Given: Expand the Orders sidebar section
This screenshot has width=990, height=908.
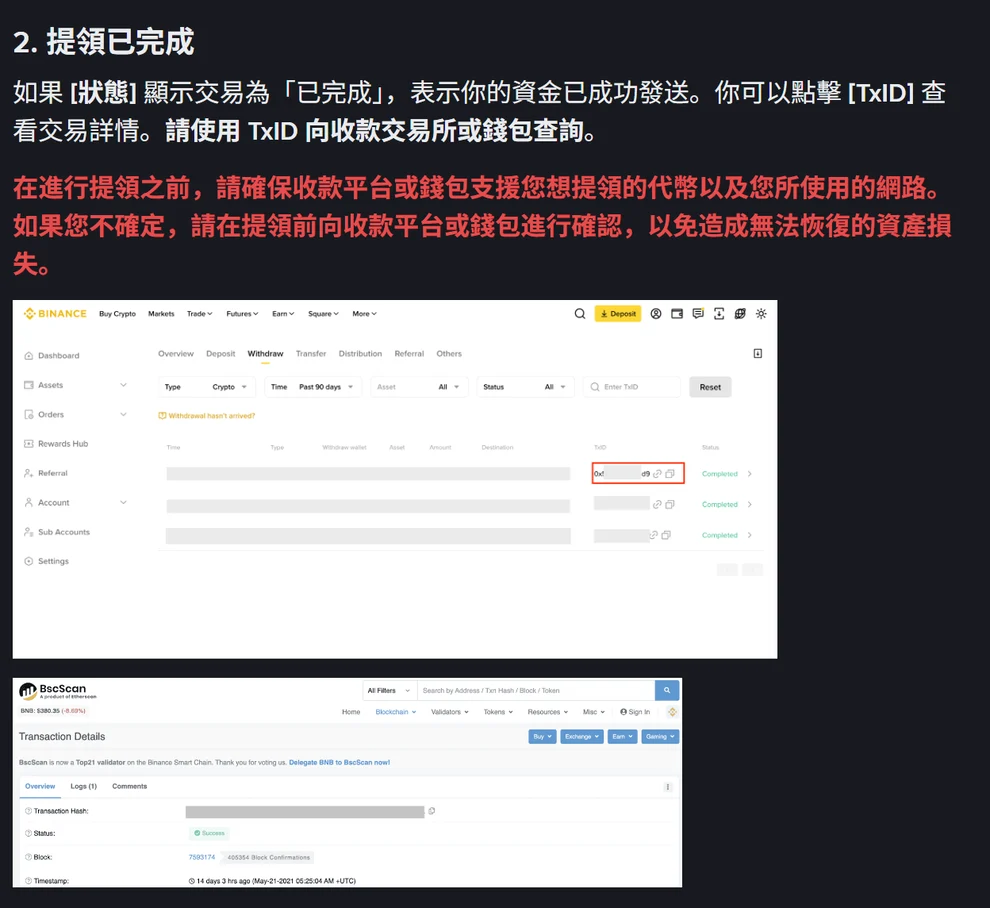Looking at the screenshot, I should (x=123, y=414).
